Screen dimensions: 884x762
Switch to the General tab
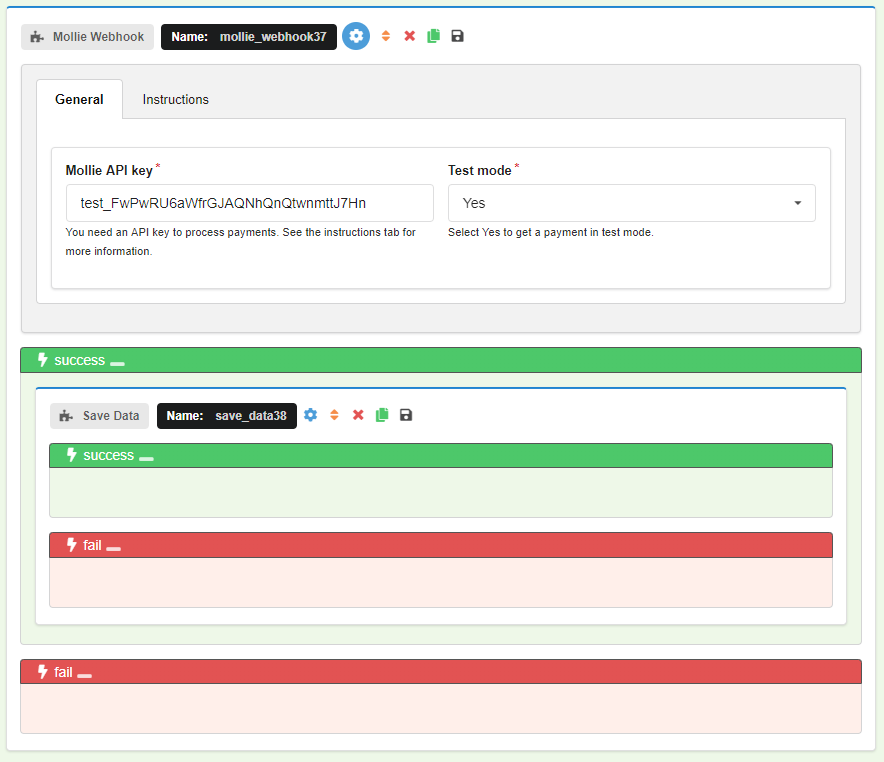pos(79,99)
